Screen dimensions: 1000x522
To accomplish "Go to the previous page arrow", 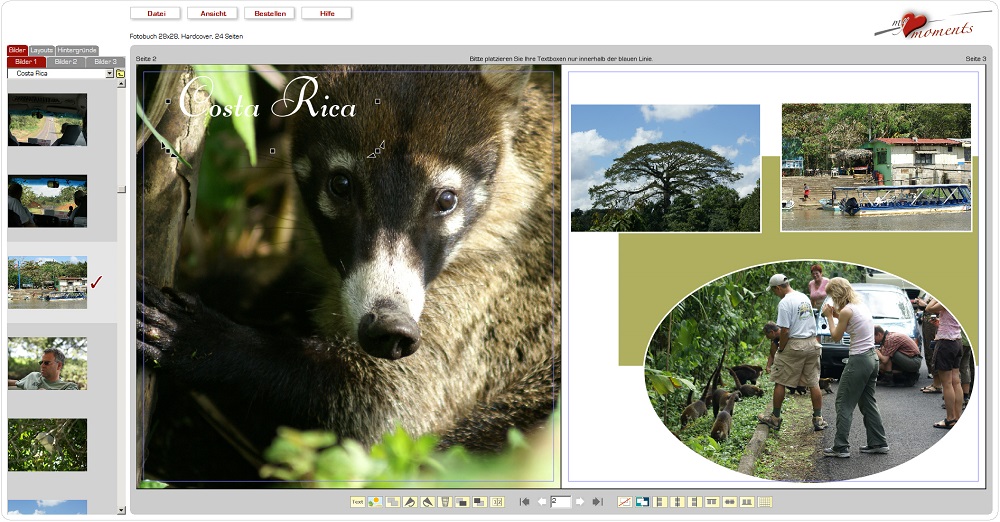I will 542,502.
